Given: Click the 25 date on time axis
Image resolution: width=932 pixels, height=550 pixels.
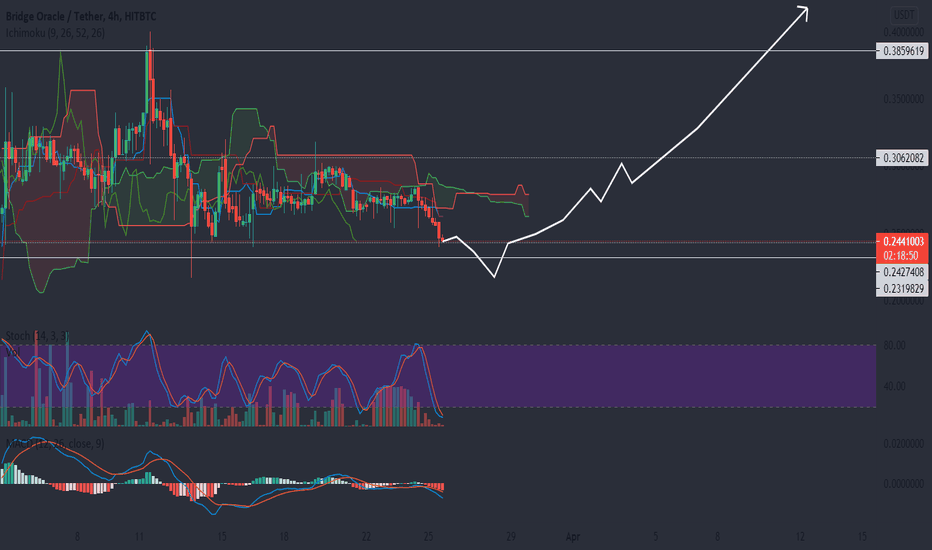Looking at the screenshot, I should 428,537.
